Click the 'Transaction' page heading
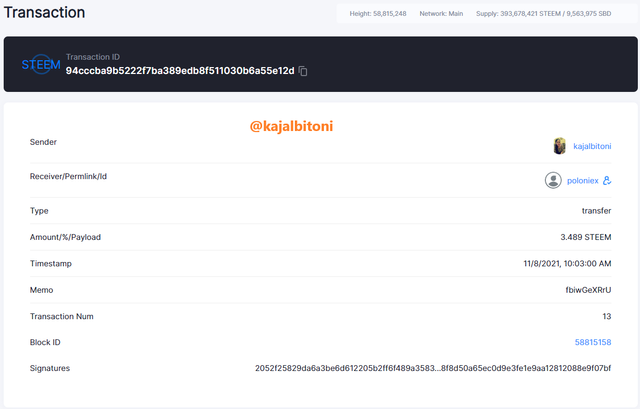The height and width of the screenshot is (409, 640). (44, 12)
